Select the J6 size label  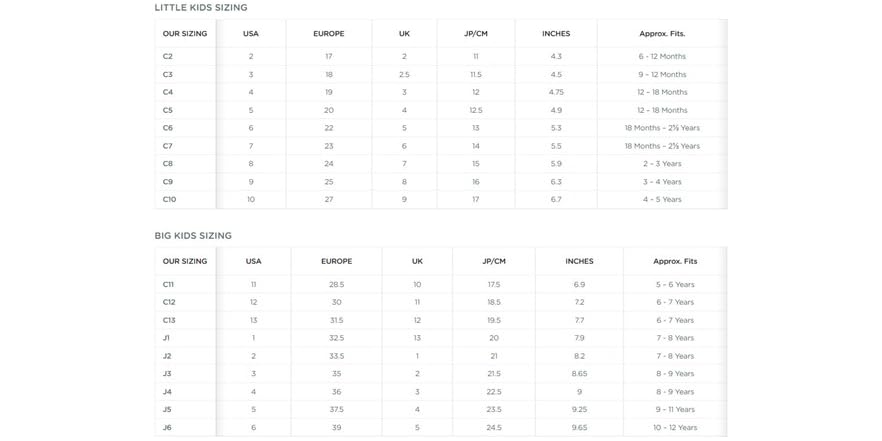[167, 428]
